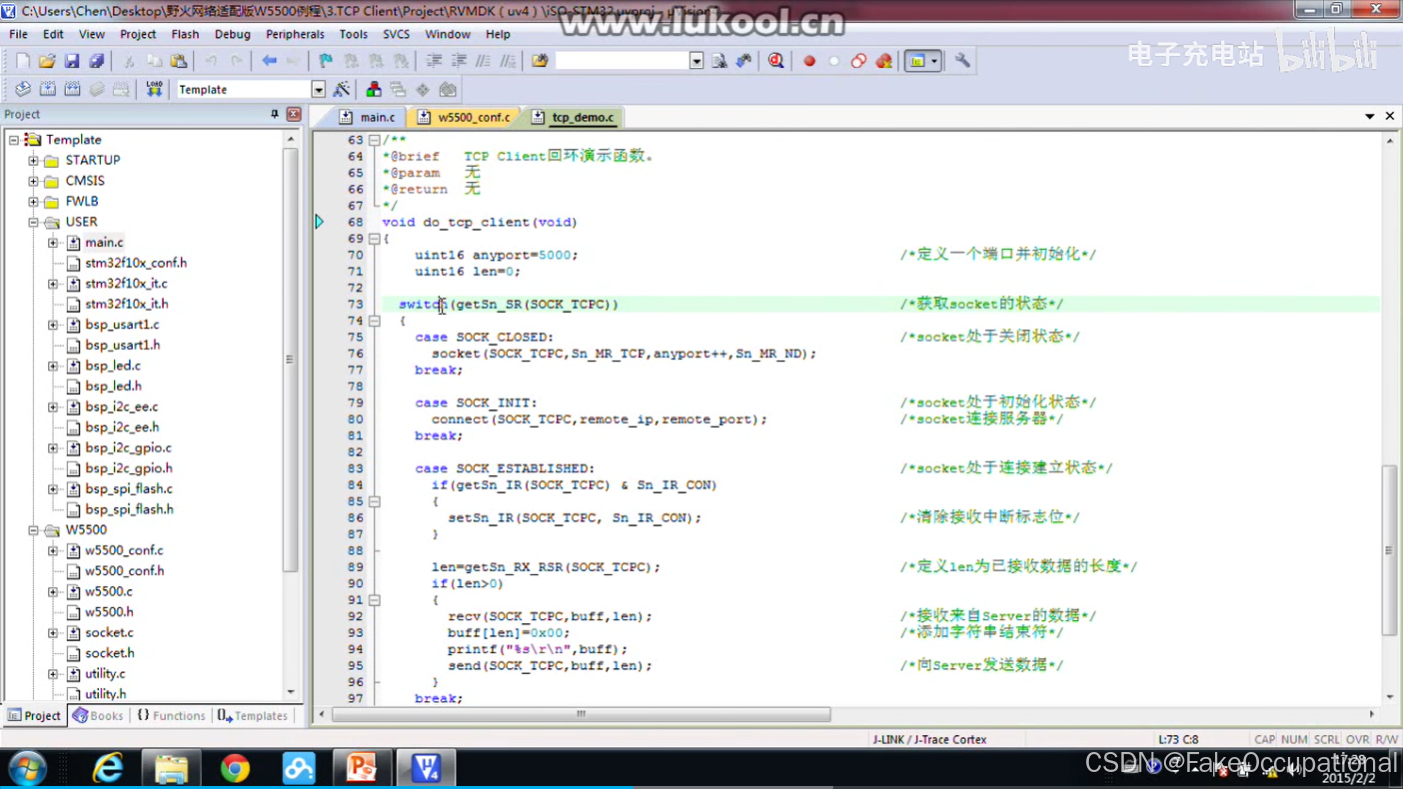Collapse the code fold at line 74
Viewport: 1403px width, 789px height.
coord(374,321)
